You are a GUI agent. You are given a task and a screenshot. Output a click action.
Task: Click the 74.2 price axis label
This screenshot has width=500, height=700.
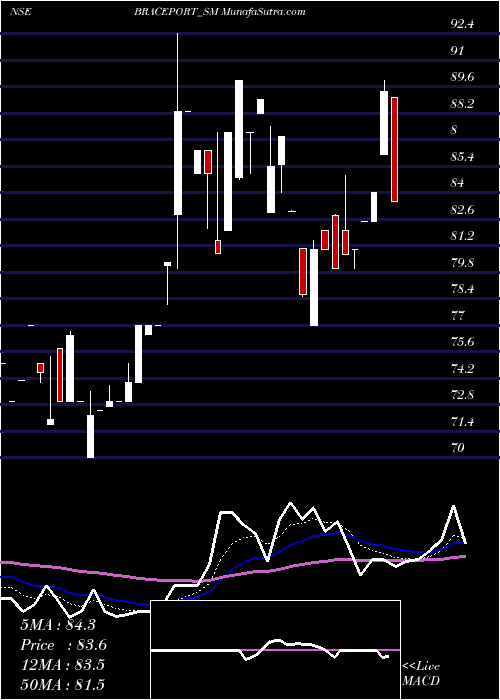point(462,368)
